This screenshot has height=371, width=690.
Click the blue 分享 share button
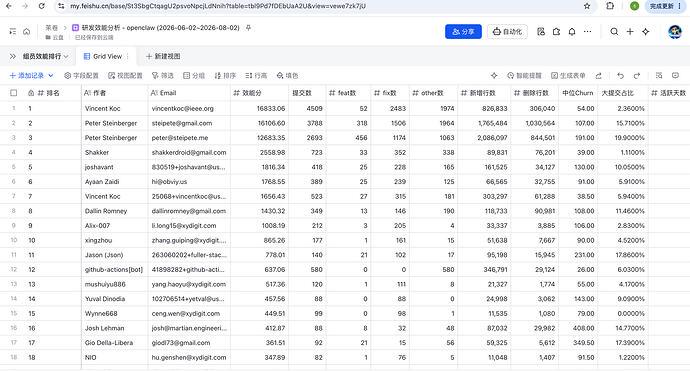tap(463, 32)
